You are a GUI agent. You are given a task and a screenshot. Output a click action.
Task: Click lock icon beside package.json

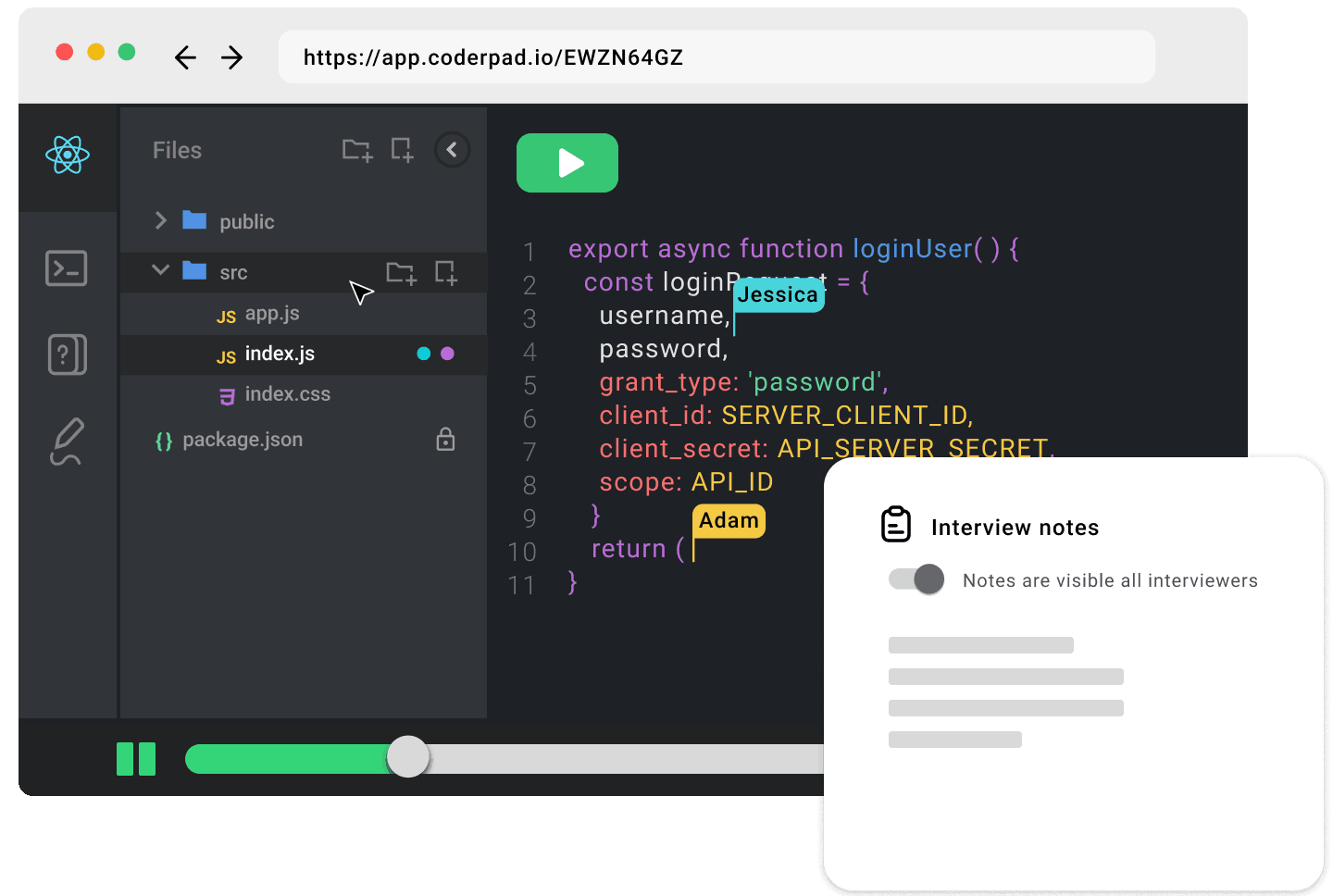(445, 440)
